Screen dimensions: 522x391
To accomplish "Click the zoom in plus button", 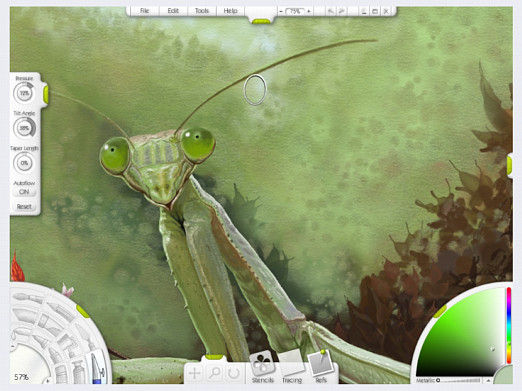I will 309,11.
